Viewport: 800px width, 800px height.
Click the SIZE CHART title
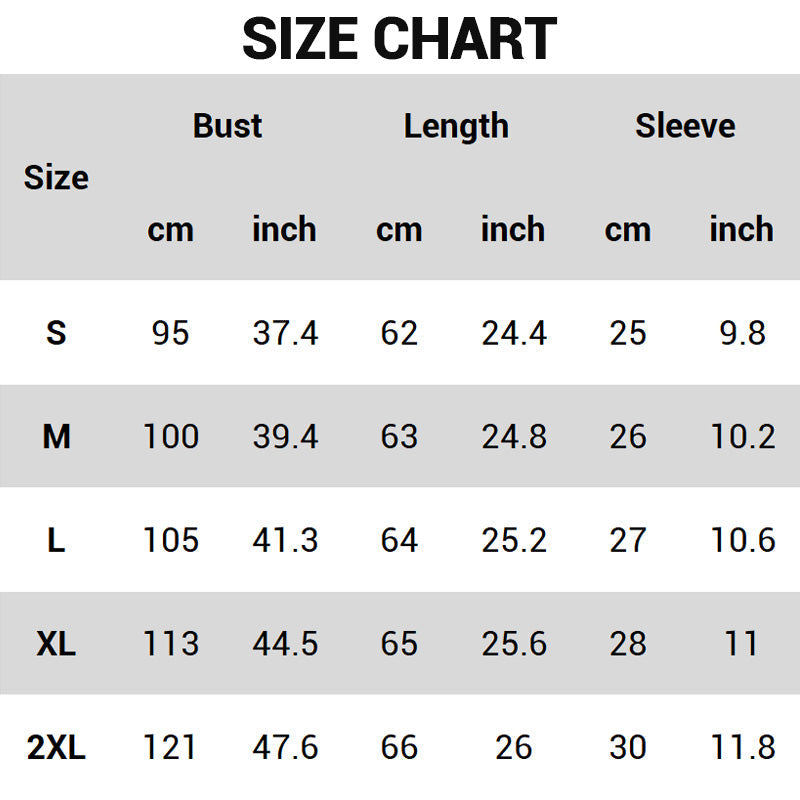pyautogui.click(x=399, y=39)
